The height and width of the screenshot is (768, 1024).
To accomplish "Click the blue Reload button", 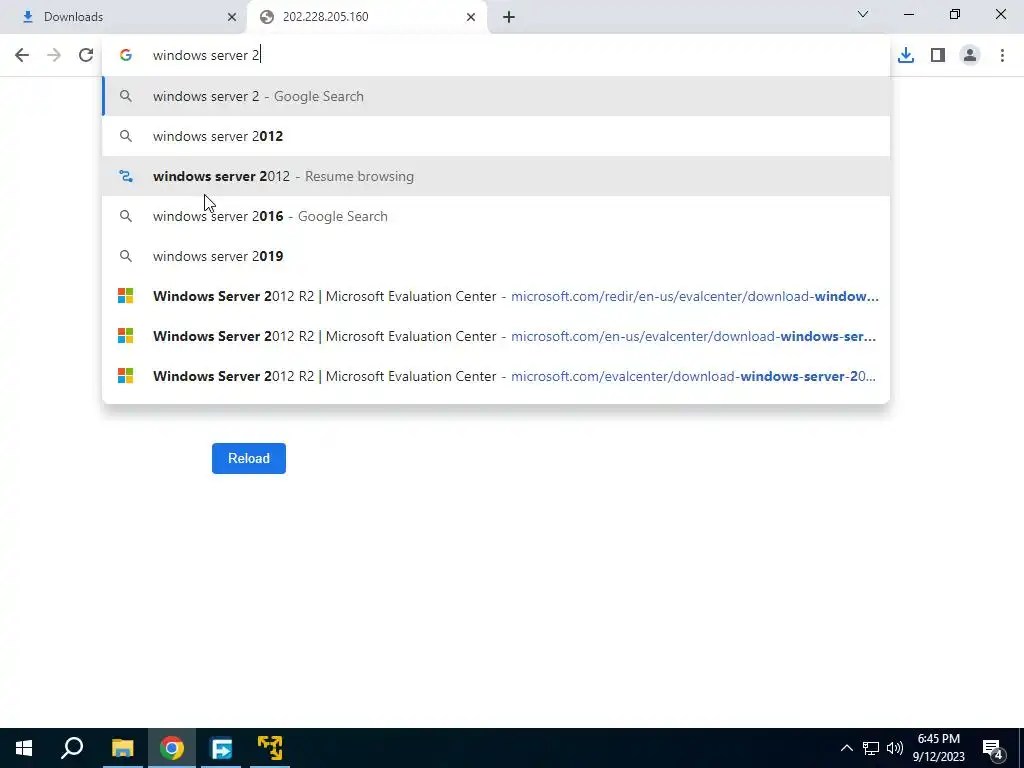I will point(249,458).
